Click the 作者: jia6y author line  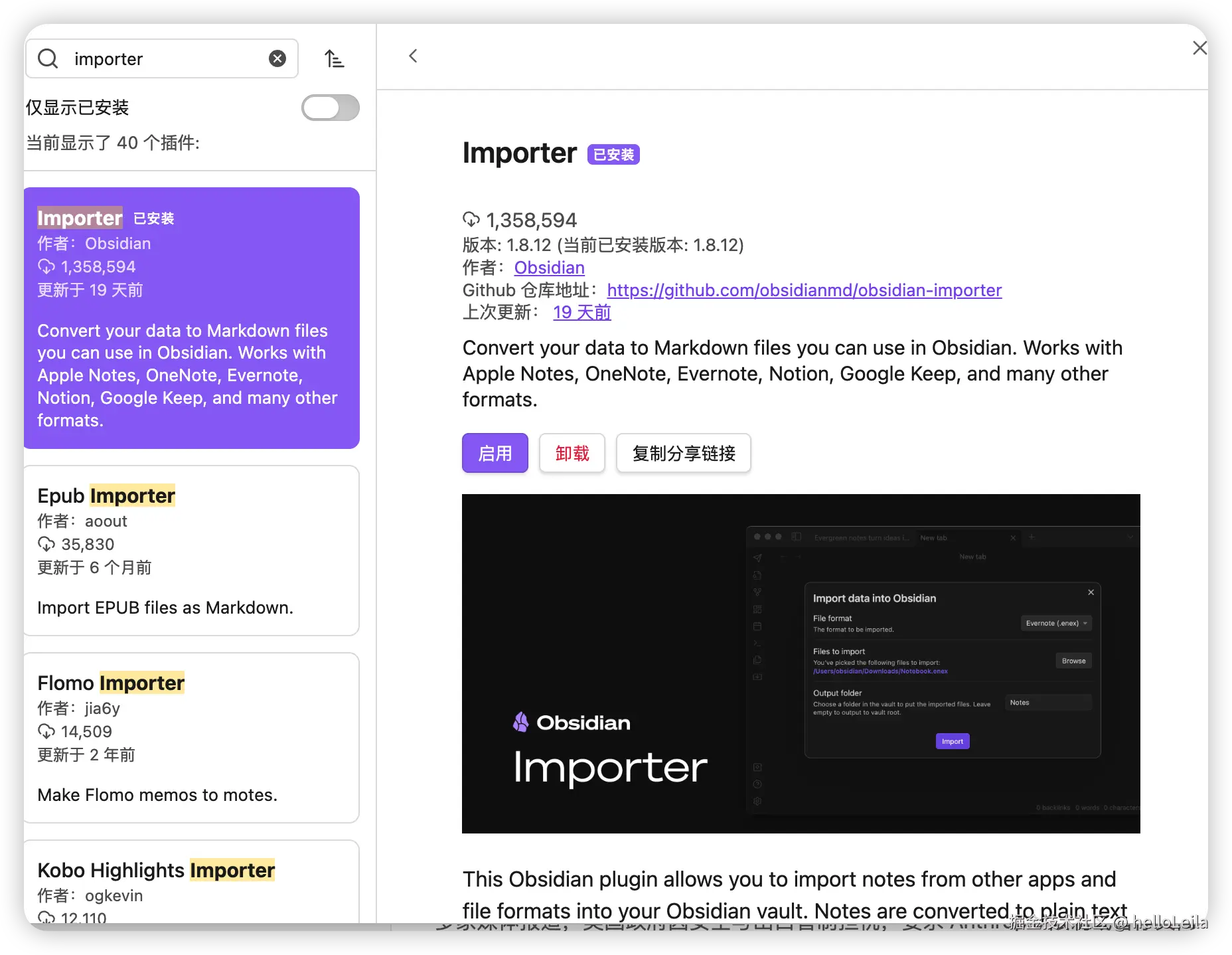[79, 709]
